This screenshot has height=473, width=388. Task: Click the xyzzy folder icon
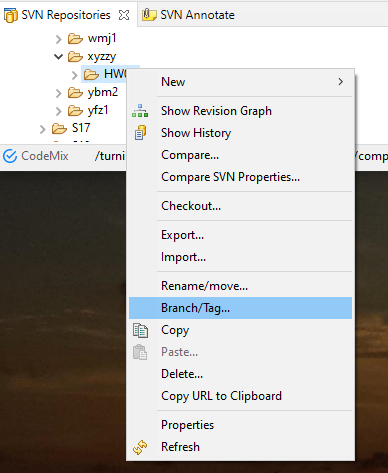75,57
